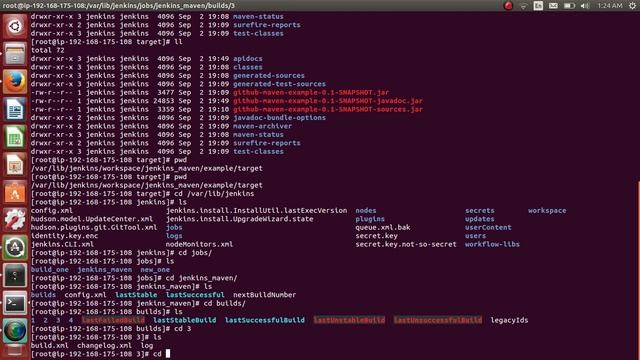Open the battery status indicator
The height and width of the screenshot is (360, 640).
tap(569, 6)
